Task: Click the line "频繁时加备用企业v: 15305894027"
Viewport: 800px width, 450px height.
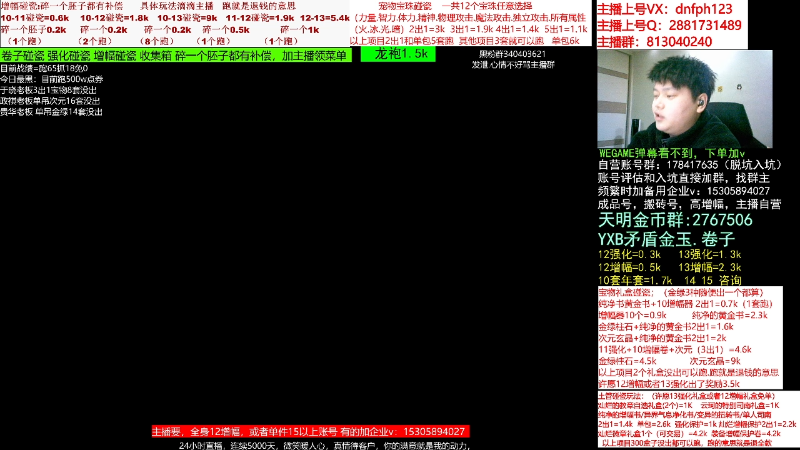Action: click(684, 191)
